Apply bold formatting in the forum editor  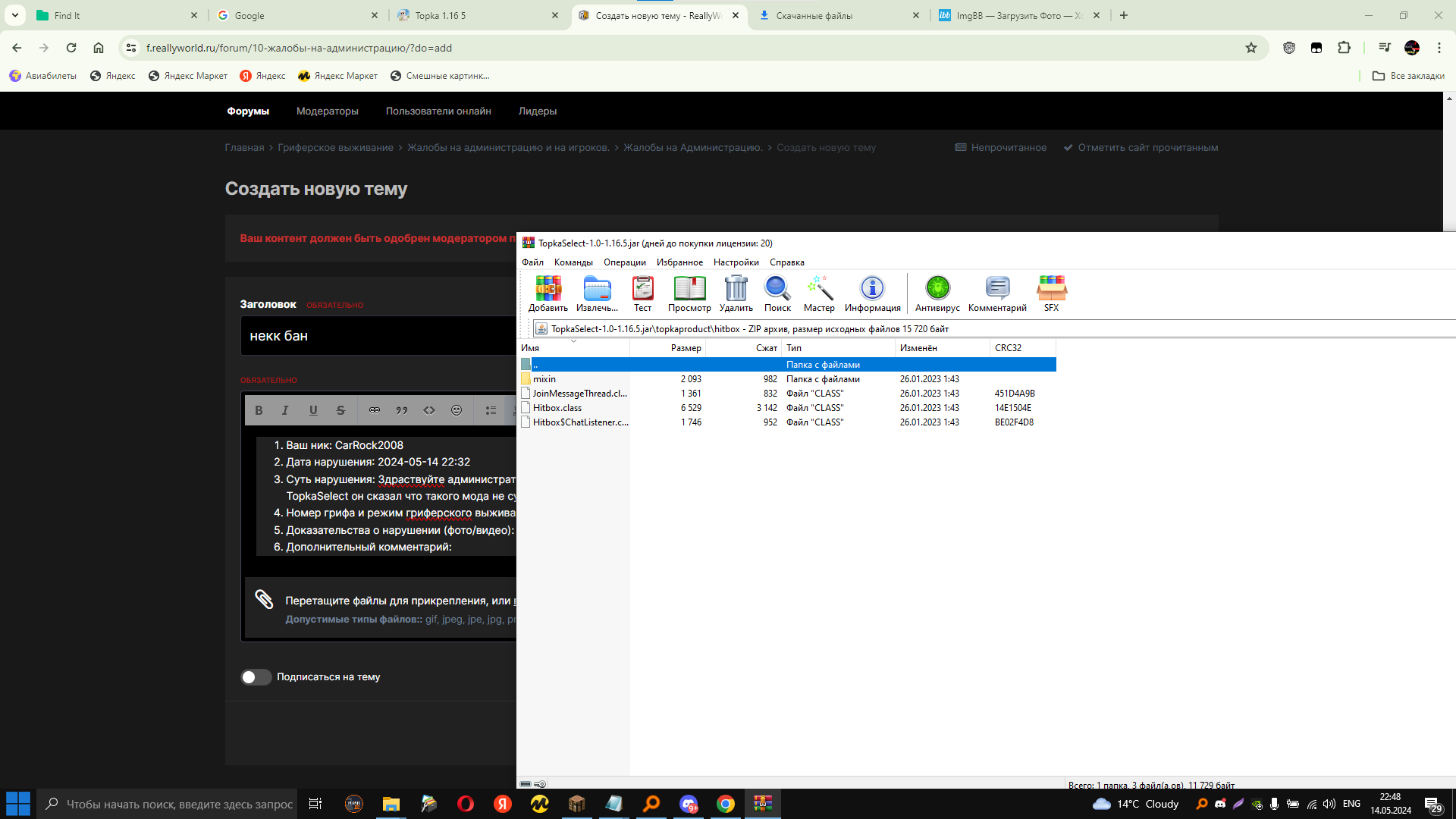(x=259, y=410)
